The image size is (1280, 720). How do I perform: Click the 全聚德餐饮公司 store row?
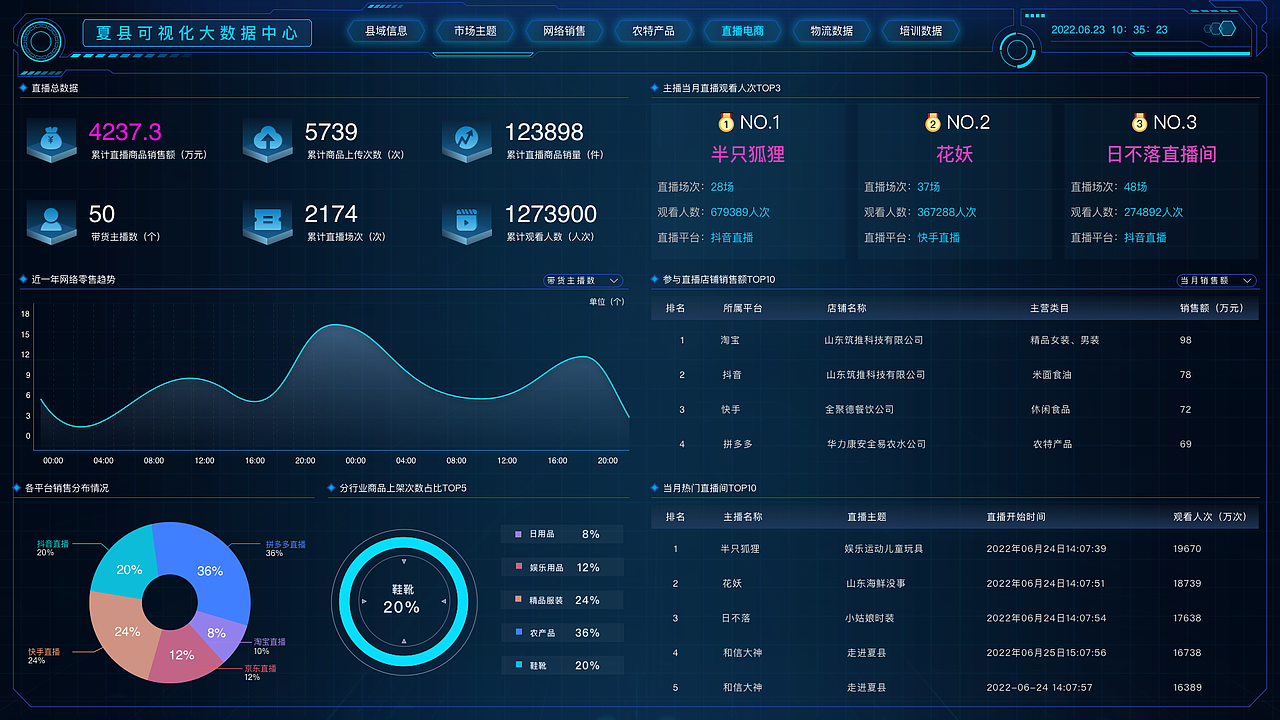click(x=955, y=409)
